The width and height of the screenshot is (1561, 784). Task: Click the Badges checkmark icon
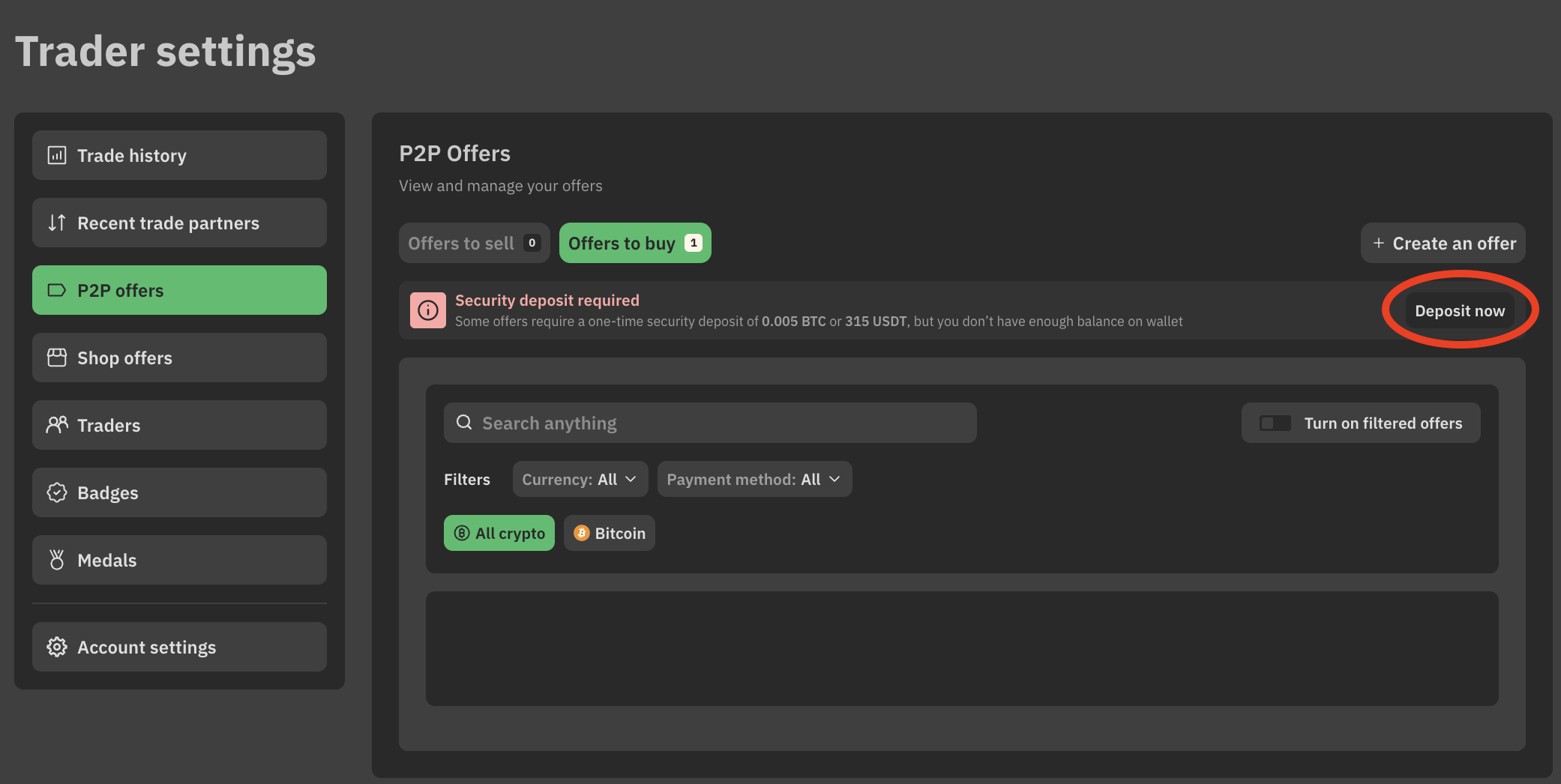(57, 492)
